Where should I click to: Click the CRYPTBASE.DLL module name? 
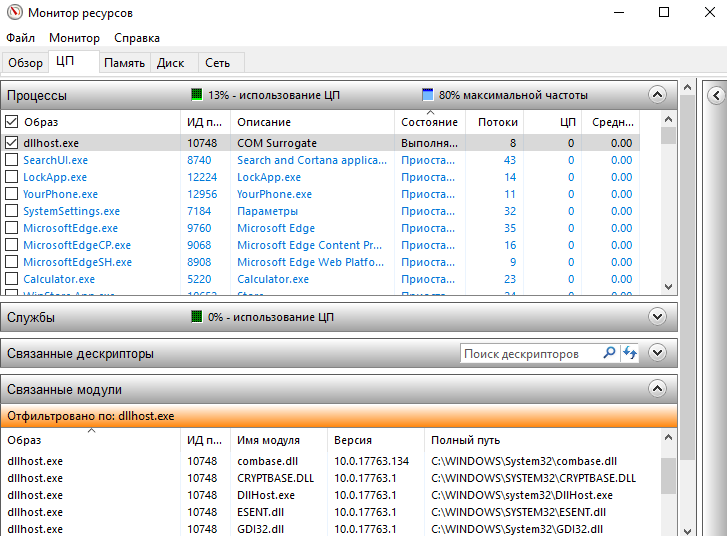click(x=275, y=478)
